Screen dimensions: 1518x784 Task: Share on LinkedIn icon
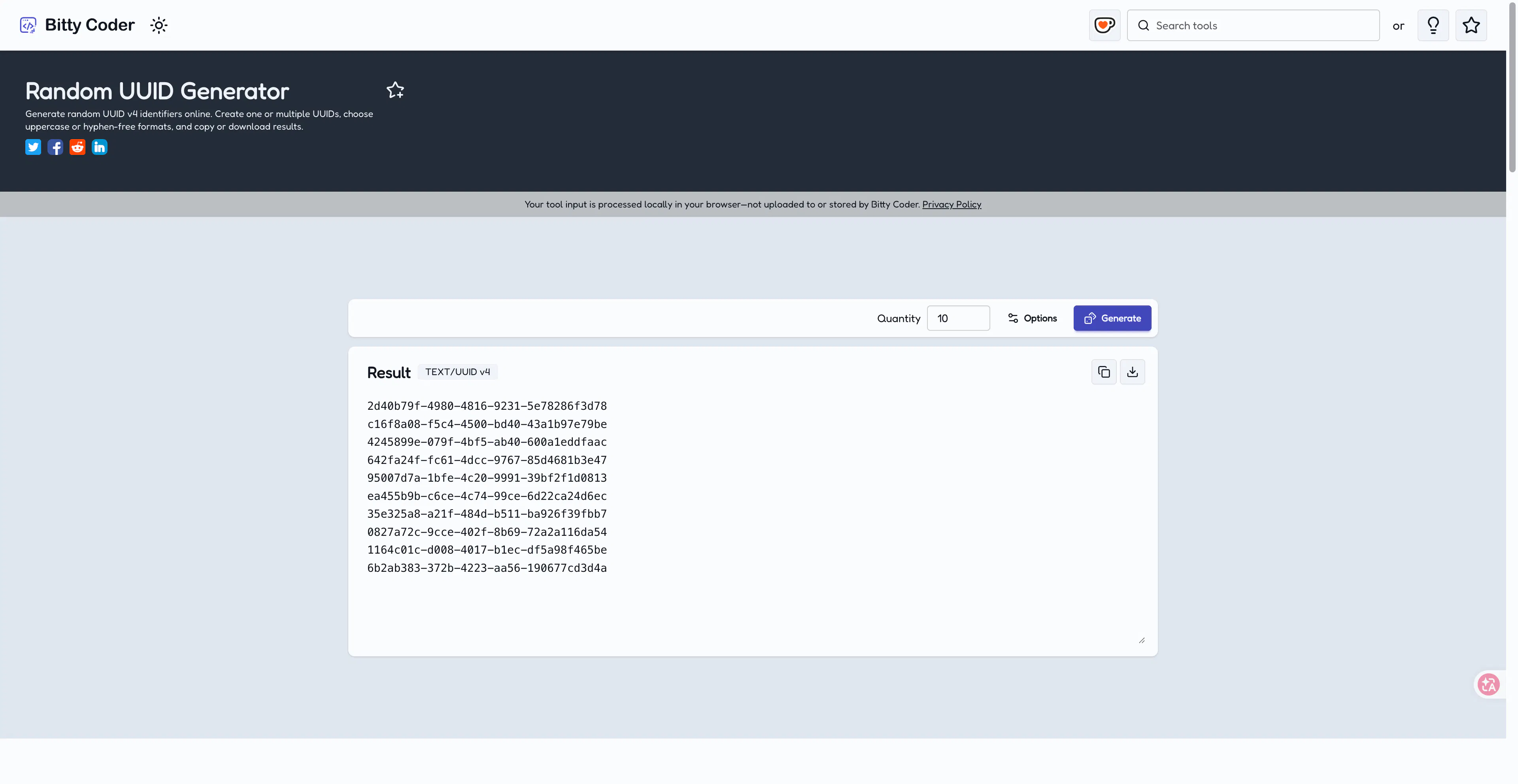(100, 147)
